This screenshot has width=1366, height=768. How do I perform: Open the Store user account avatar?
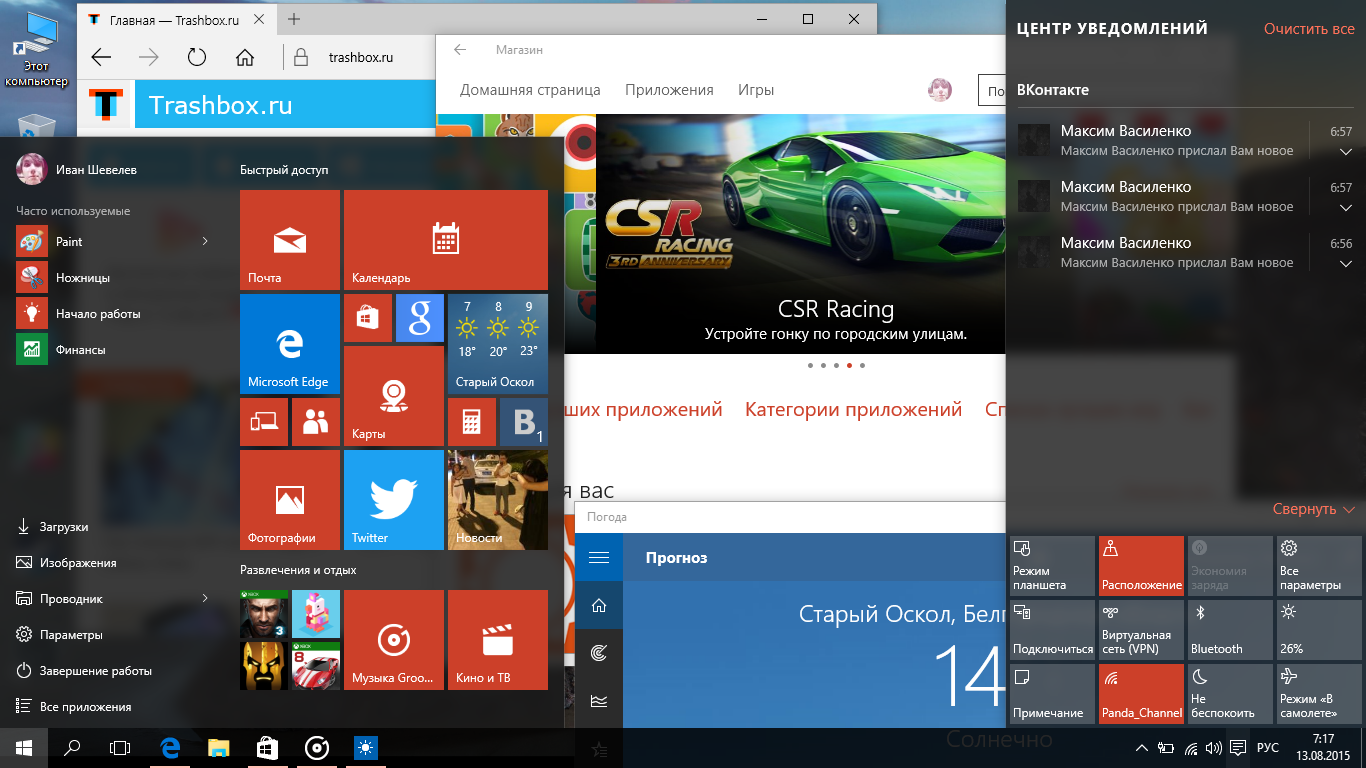(940, 90)
